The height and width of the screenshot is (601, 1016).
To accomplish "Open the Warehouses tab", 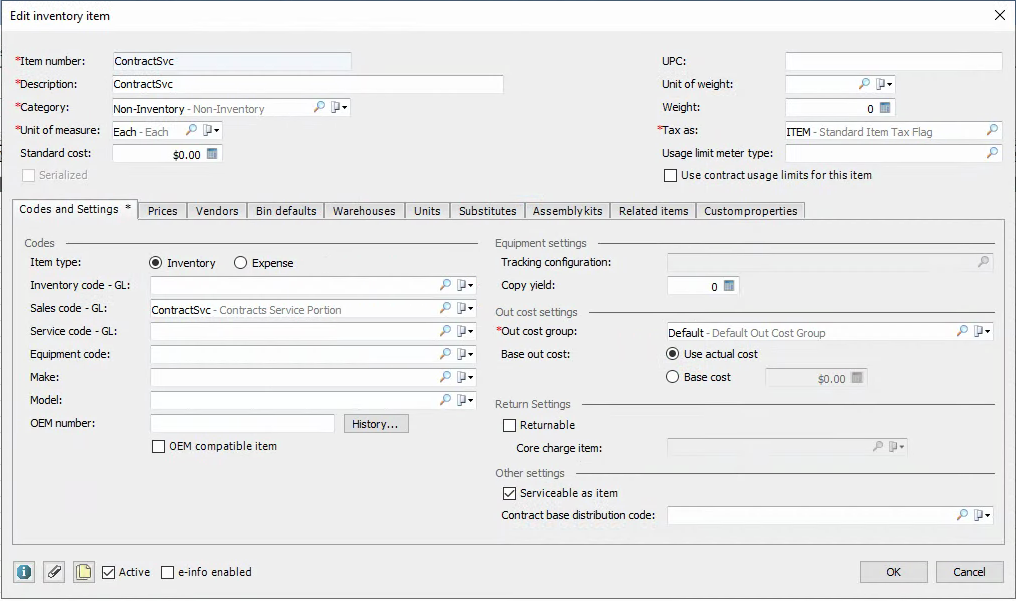I will click(x=364, y=211).
